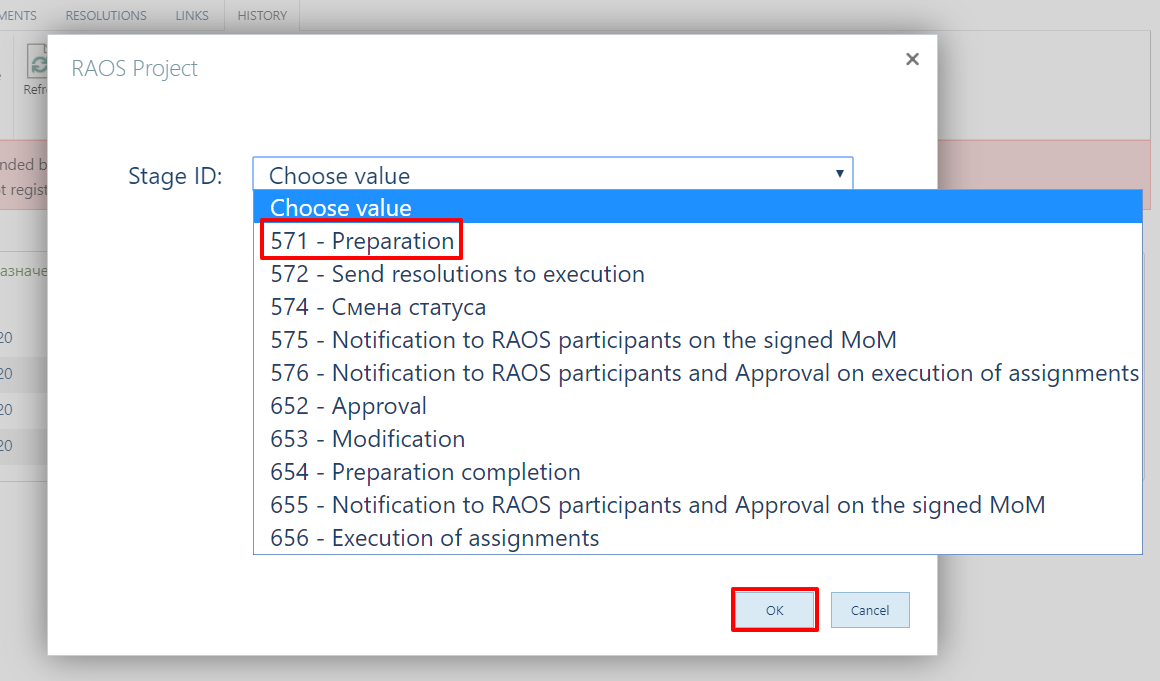Click the Stage ID combo box field
The height and width of the screenshot is (681, 1160).
[553, 174]
